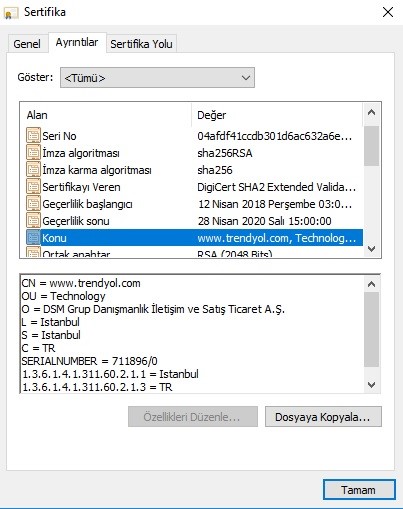
Task: Click the field list scroll-down arrow
Action: click(371, 249)
